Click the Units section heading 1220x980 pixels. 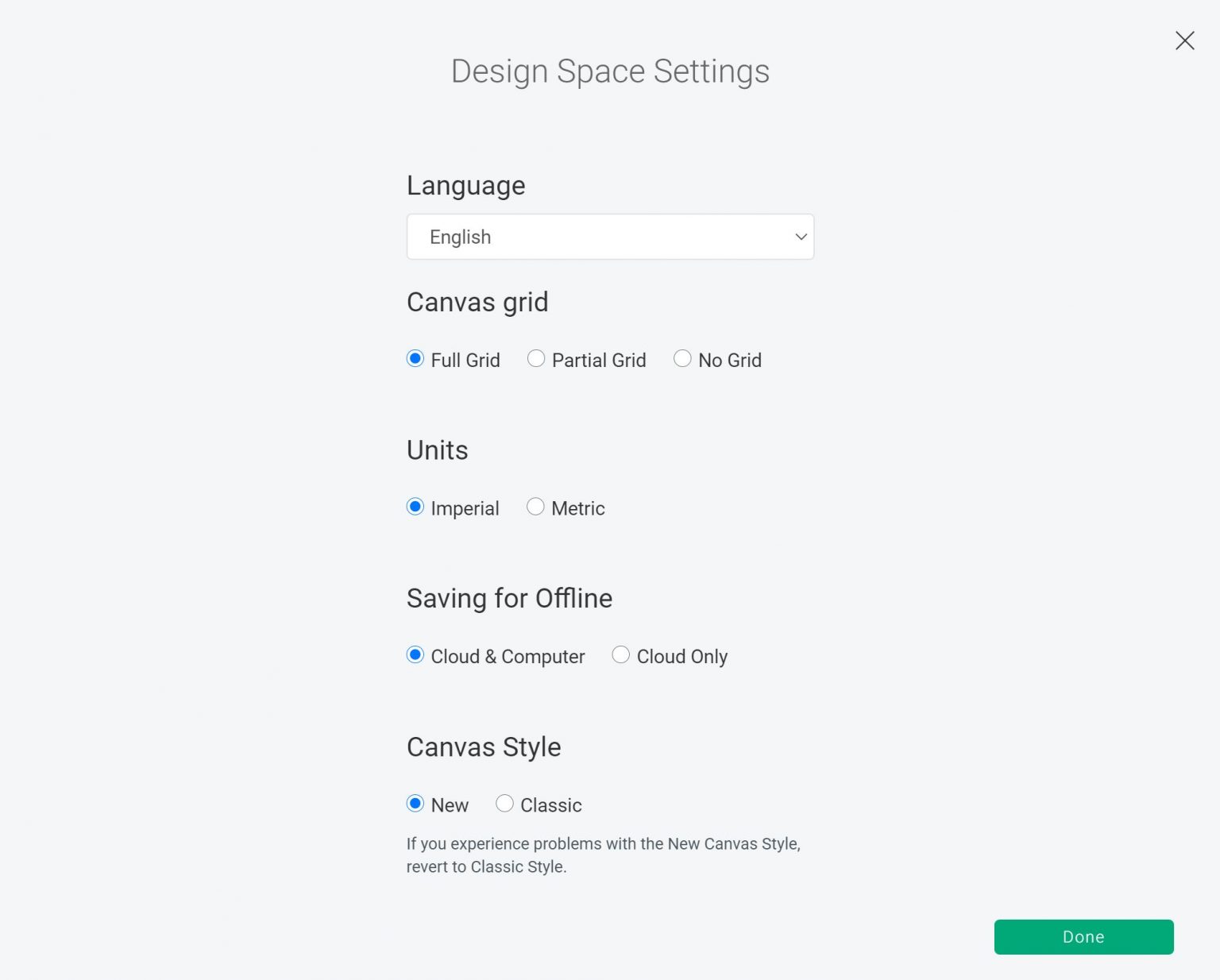tap(437, 450)
